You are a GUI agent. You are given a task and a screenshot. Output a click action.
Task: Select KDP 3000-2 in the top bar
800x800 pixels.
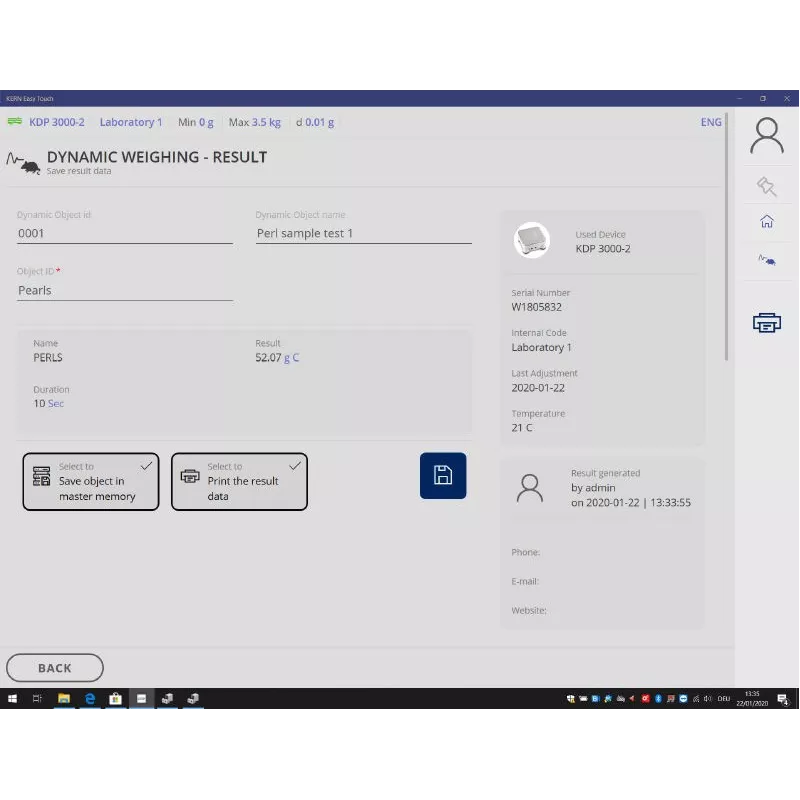[x=57, y=122]
